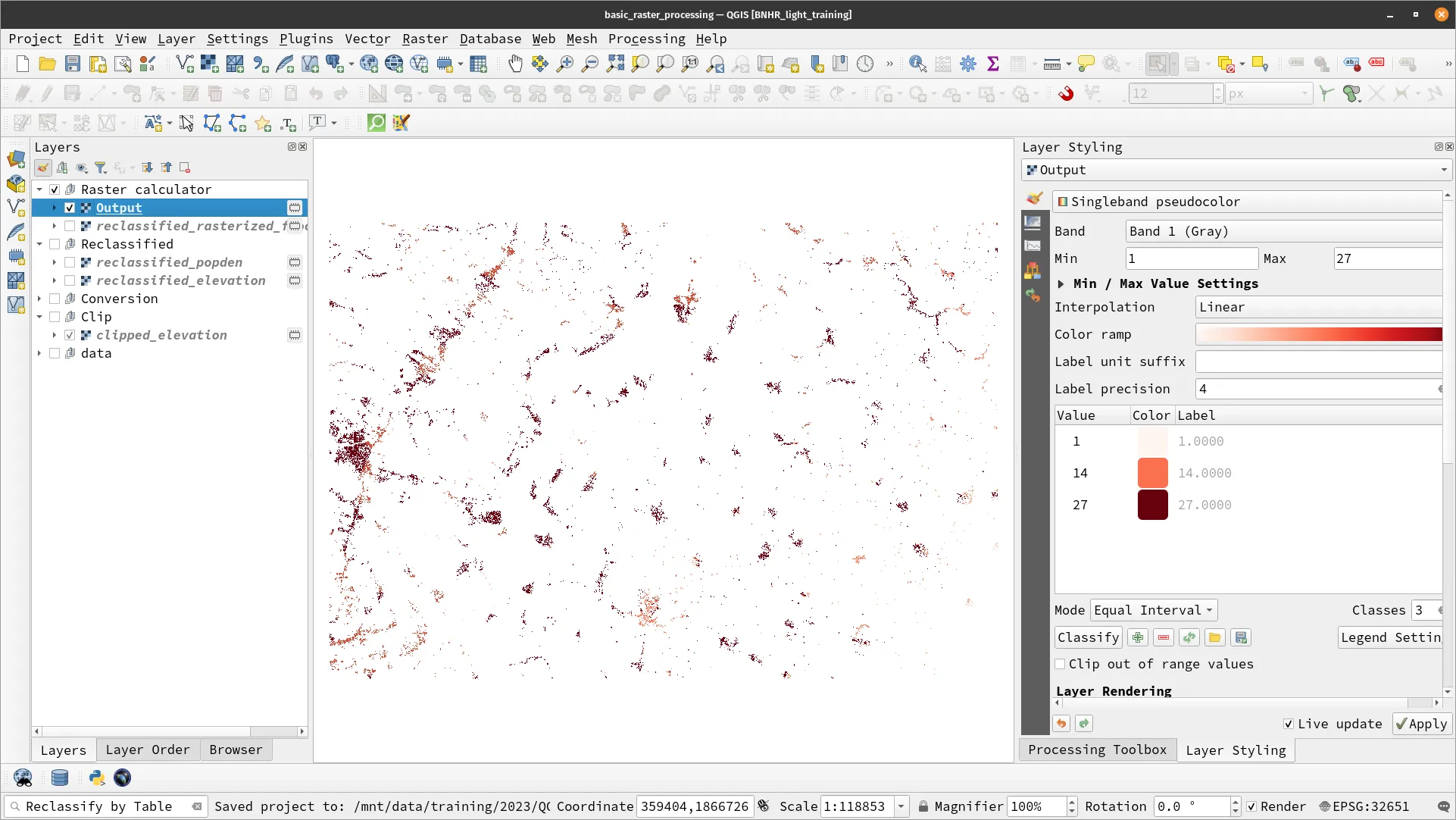Uncheck the Output layer visibility

click(x=70, y=208)
